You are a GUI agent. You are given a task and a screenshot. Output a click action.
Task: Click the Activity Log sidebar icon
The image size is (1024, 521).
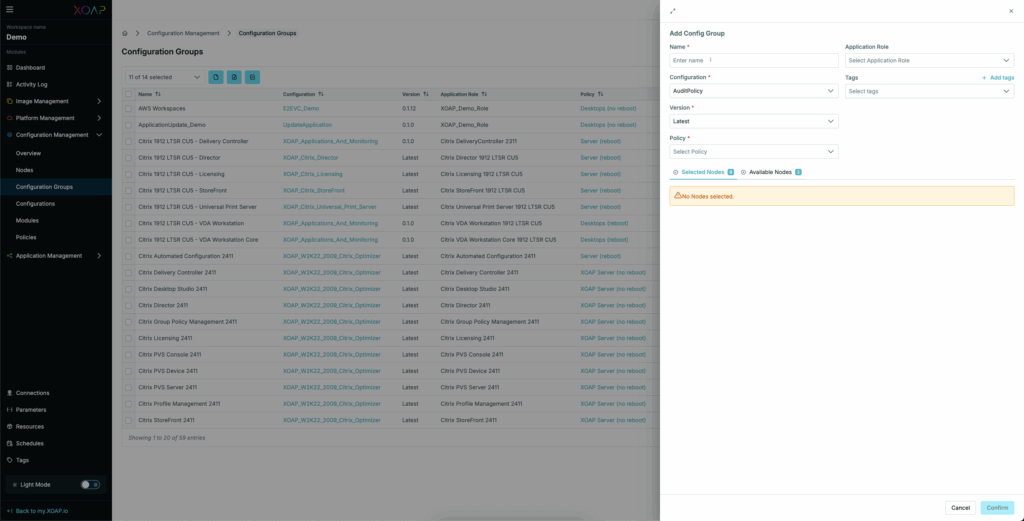coord(9,84)
